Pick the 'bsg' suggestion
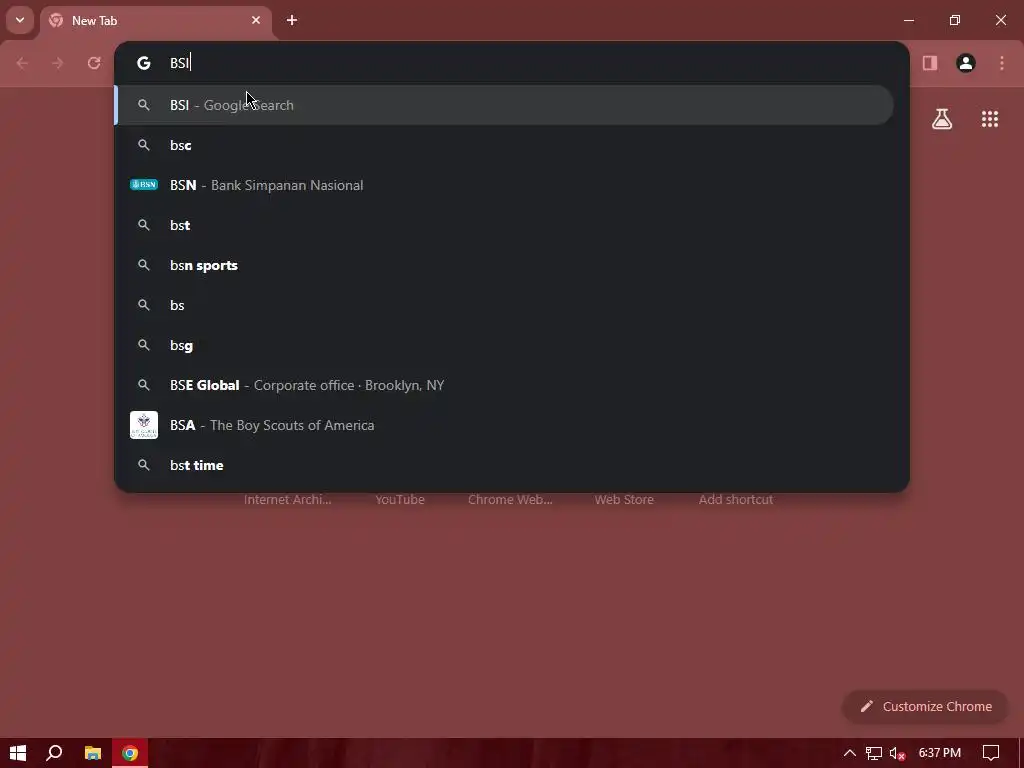The image size is (1024, 768). tap(504, 345)
